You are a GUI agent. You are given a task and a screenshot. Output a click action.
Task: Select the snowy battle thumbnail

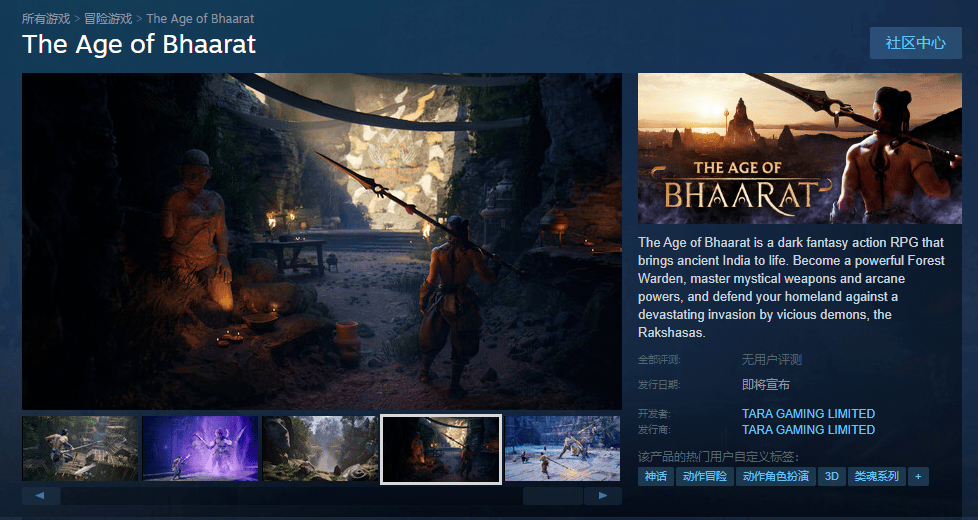563,448
